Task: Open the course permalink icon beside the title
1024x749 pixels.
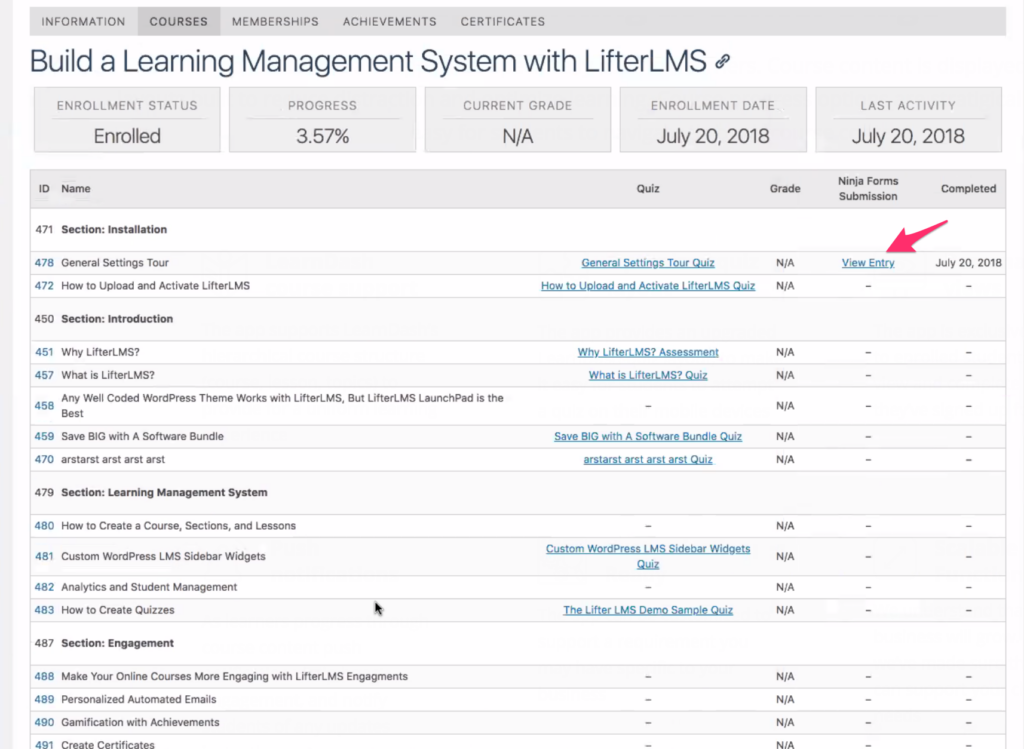Action: 722,61
